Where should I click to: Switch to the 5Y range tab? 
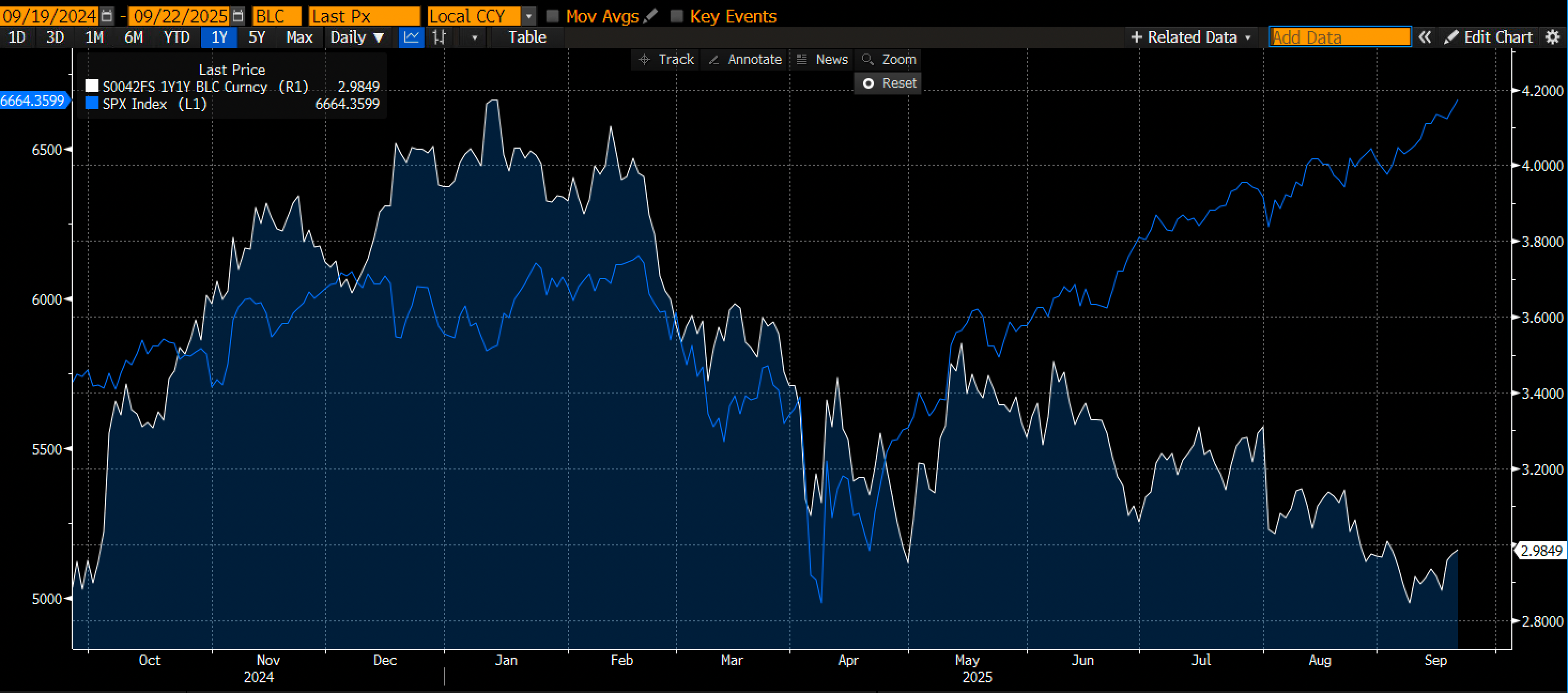tap(257, 37)
